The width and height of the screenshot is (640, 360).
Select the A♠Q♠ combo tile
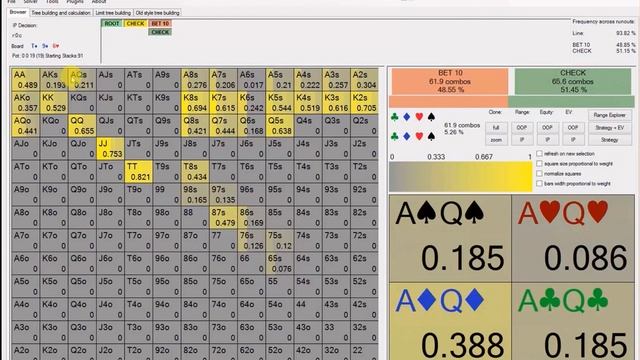click(450, 238)
